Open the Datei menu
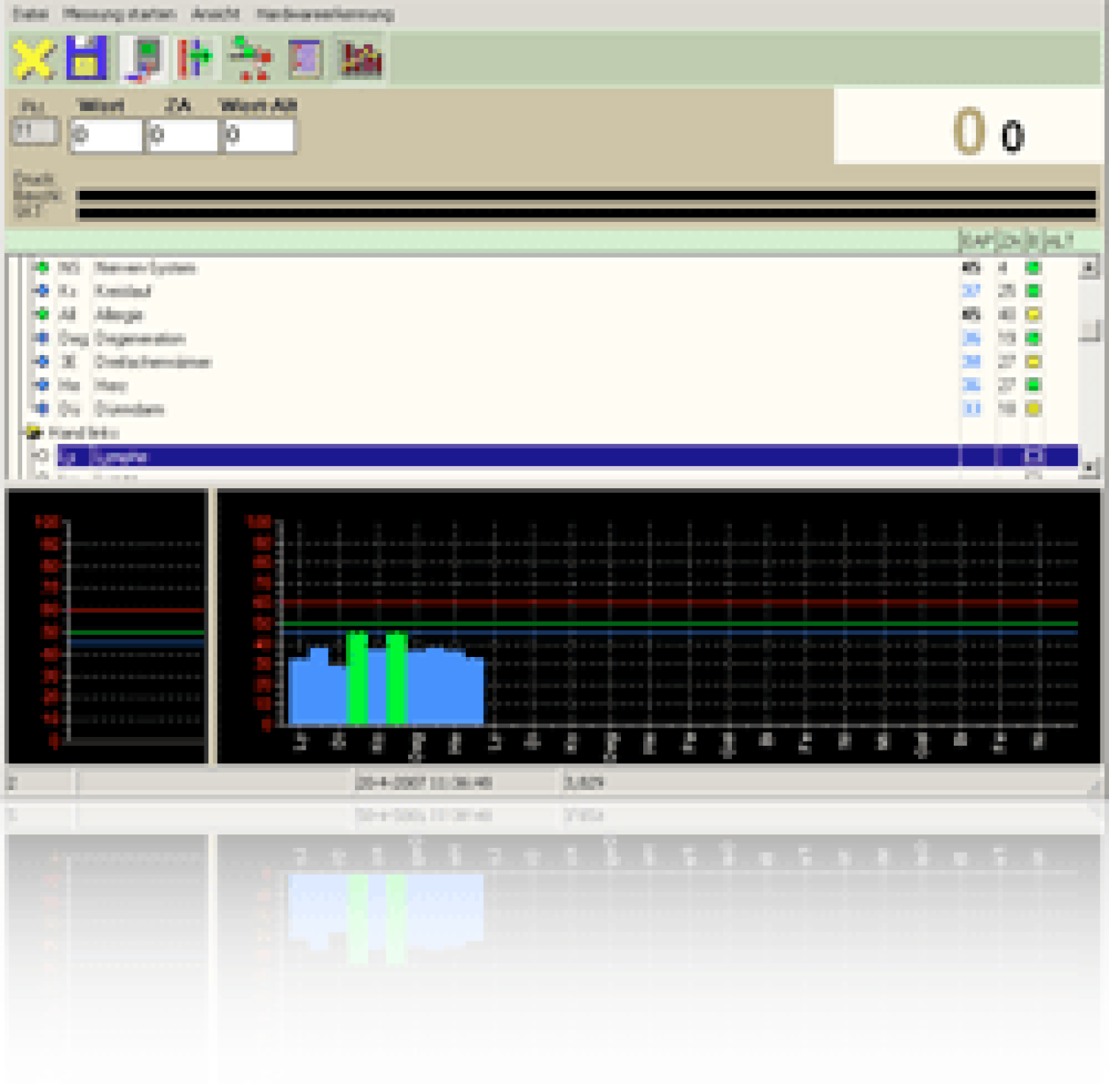Screen dimensions: 1109x1092 coord(32,13)
